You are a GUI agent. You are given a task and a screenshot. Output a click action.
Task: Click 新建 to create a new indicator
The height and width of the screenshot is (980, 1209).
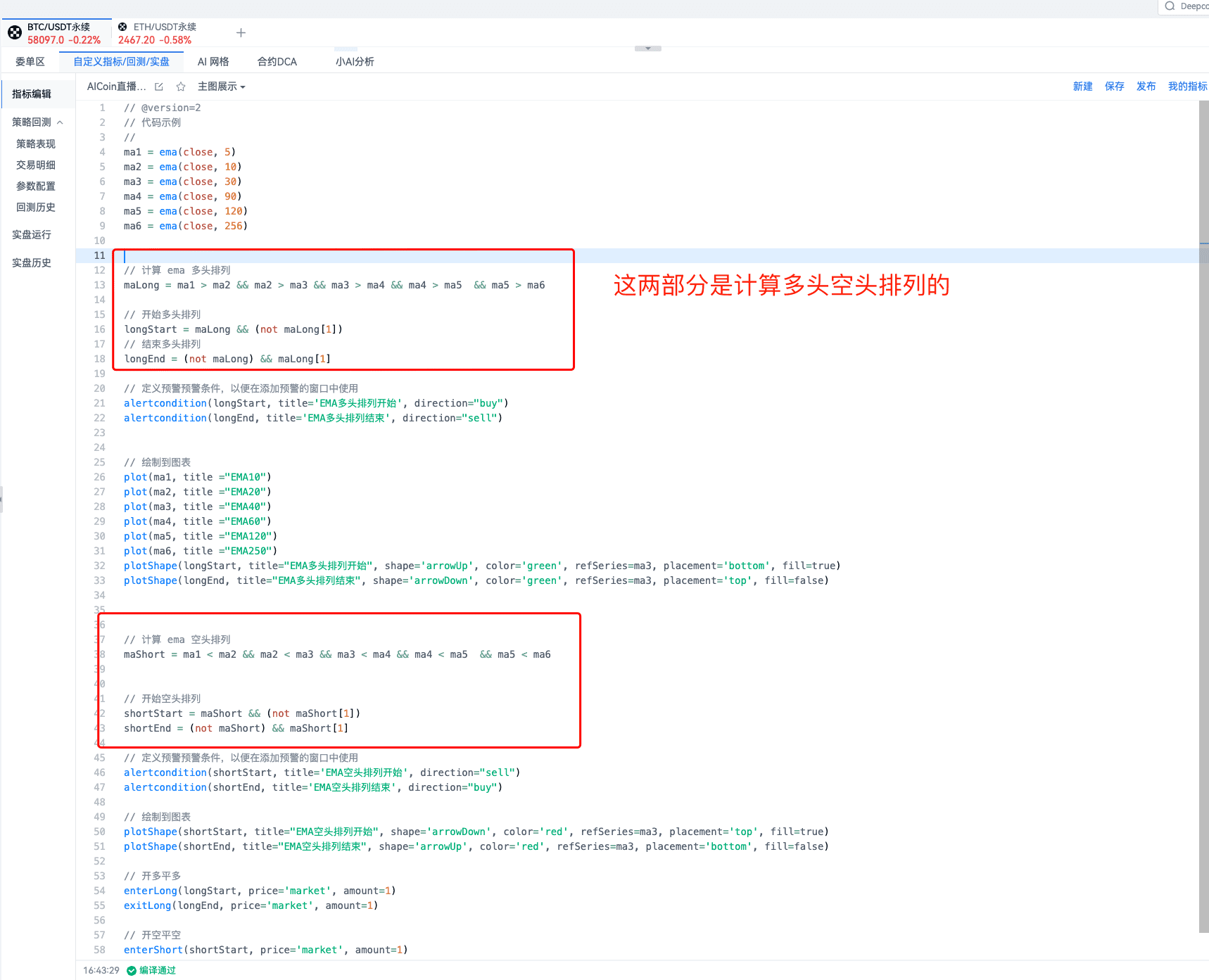pos(1082,87)
